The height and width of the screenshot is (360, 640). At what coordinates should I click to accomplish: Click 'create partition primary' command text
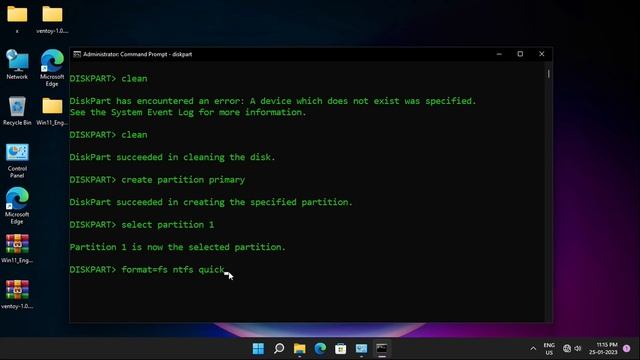(183, 180)
